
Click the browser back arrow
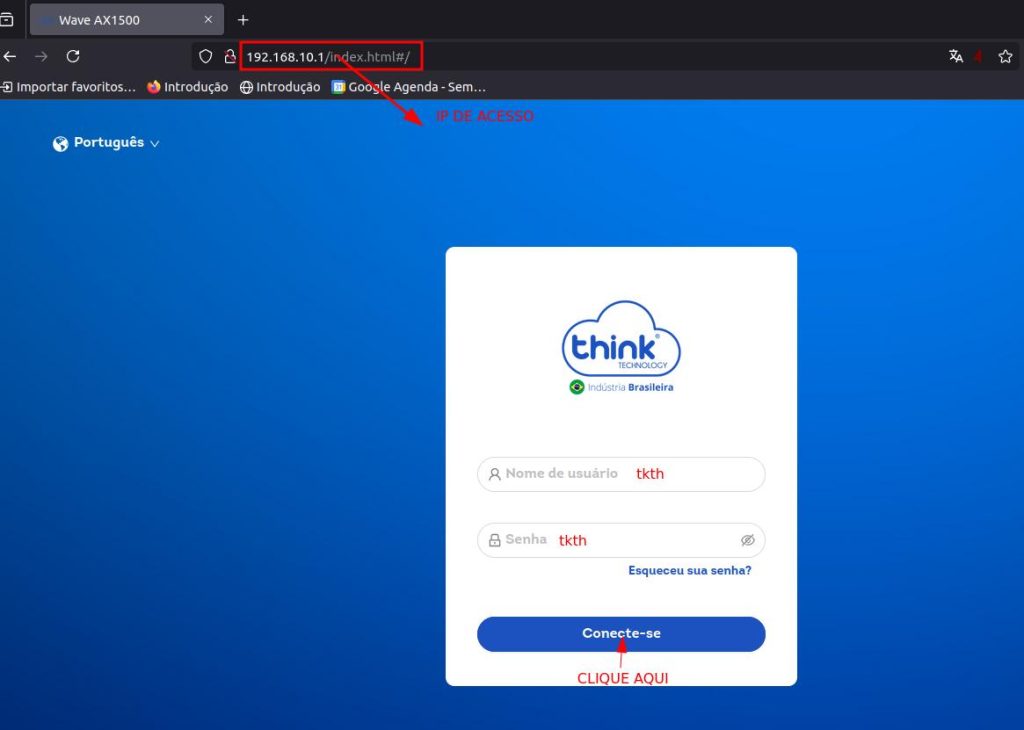(x=9, y=57)
